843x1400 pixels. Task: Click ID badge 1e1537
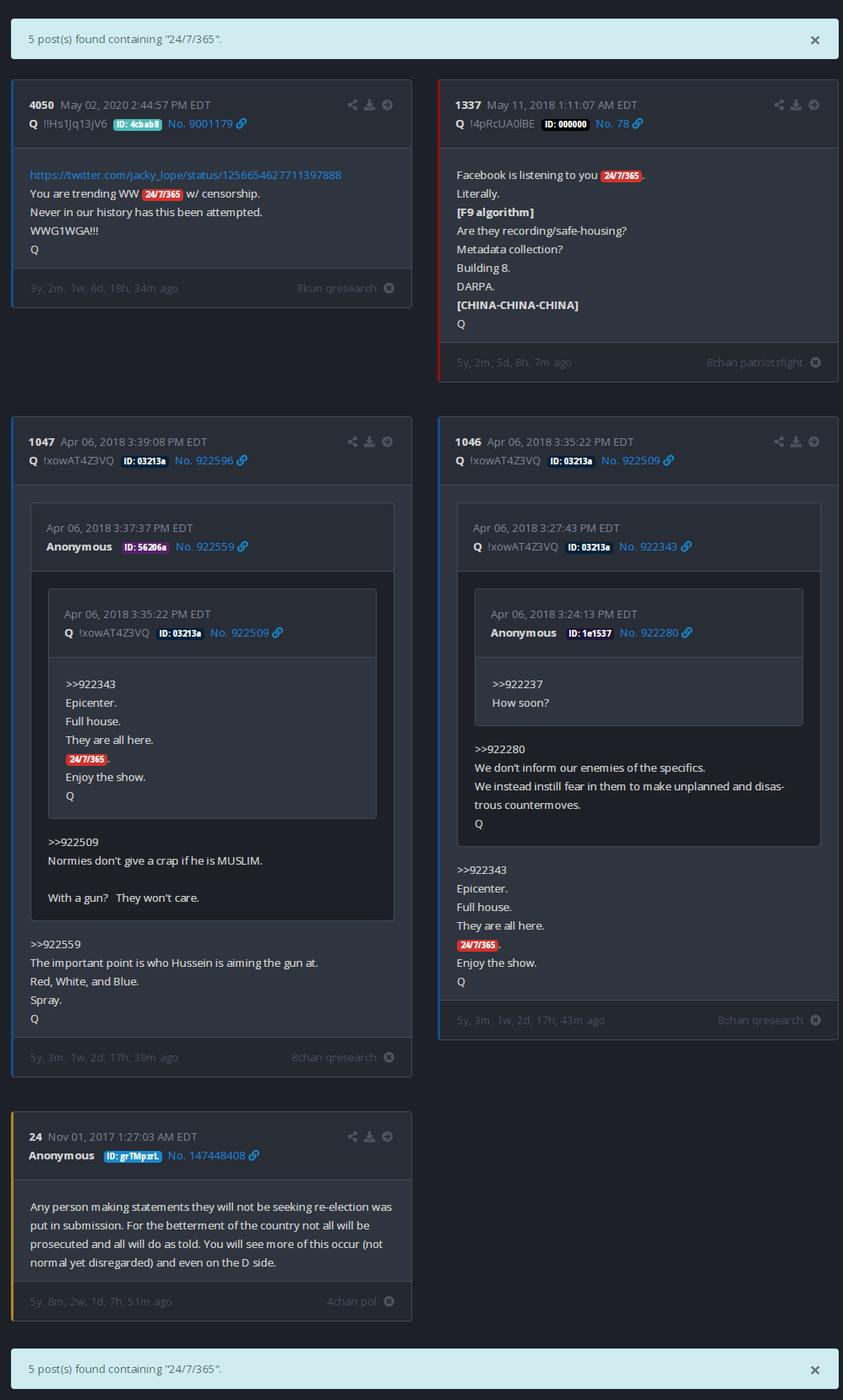click(590, 633)
